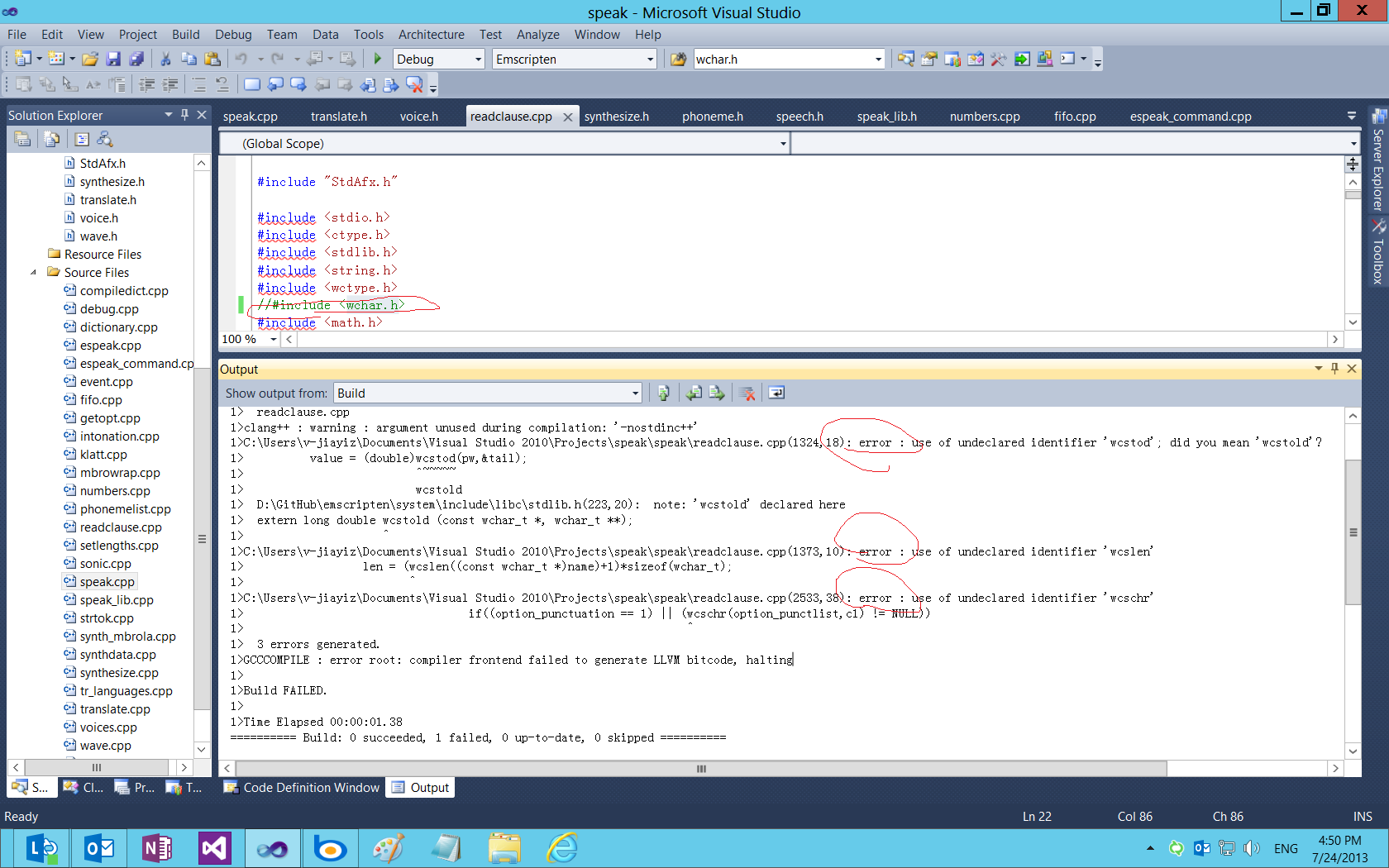Open the Emscripten platform dropdown
Image resolution: width=1389 pixels, height=868 pixels.
pos(650,59)
